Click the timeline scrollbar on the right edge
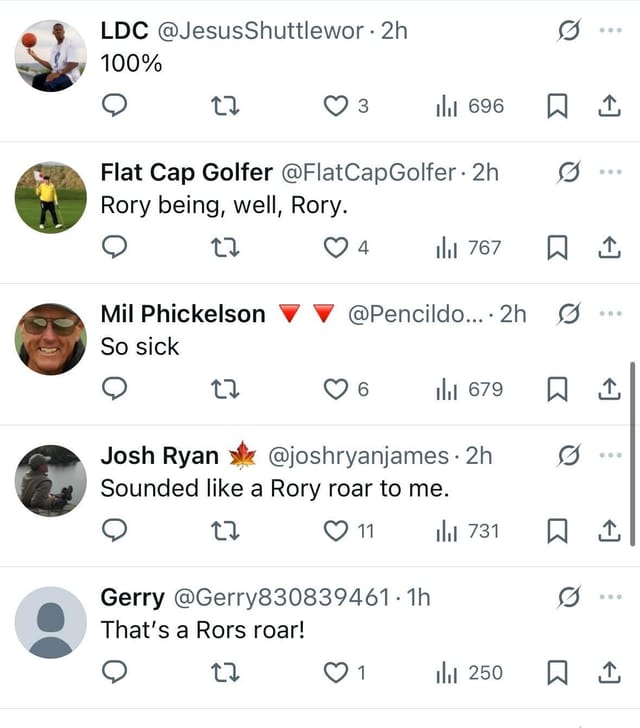Screen dimensions: 640x728 pos(632,455)
